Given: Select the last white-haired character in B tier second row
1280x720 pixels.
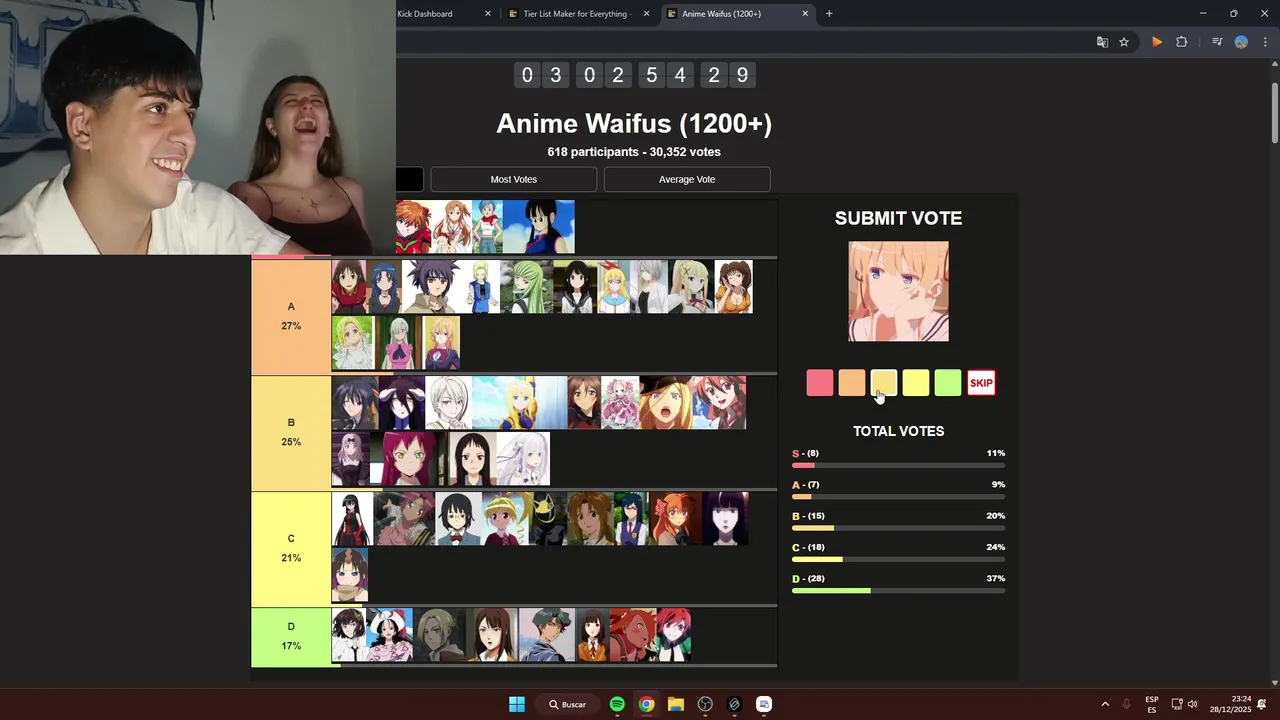Looking at the screenshot, I should click(523, 459).
